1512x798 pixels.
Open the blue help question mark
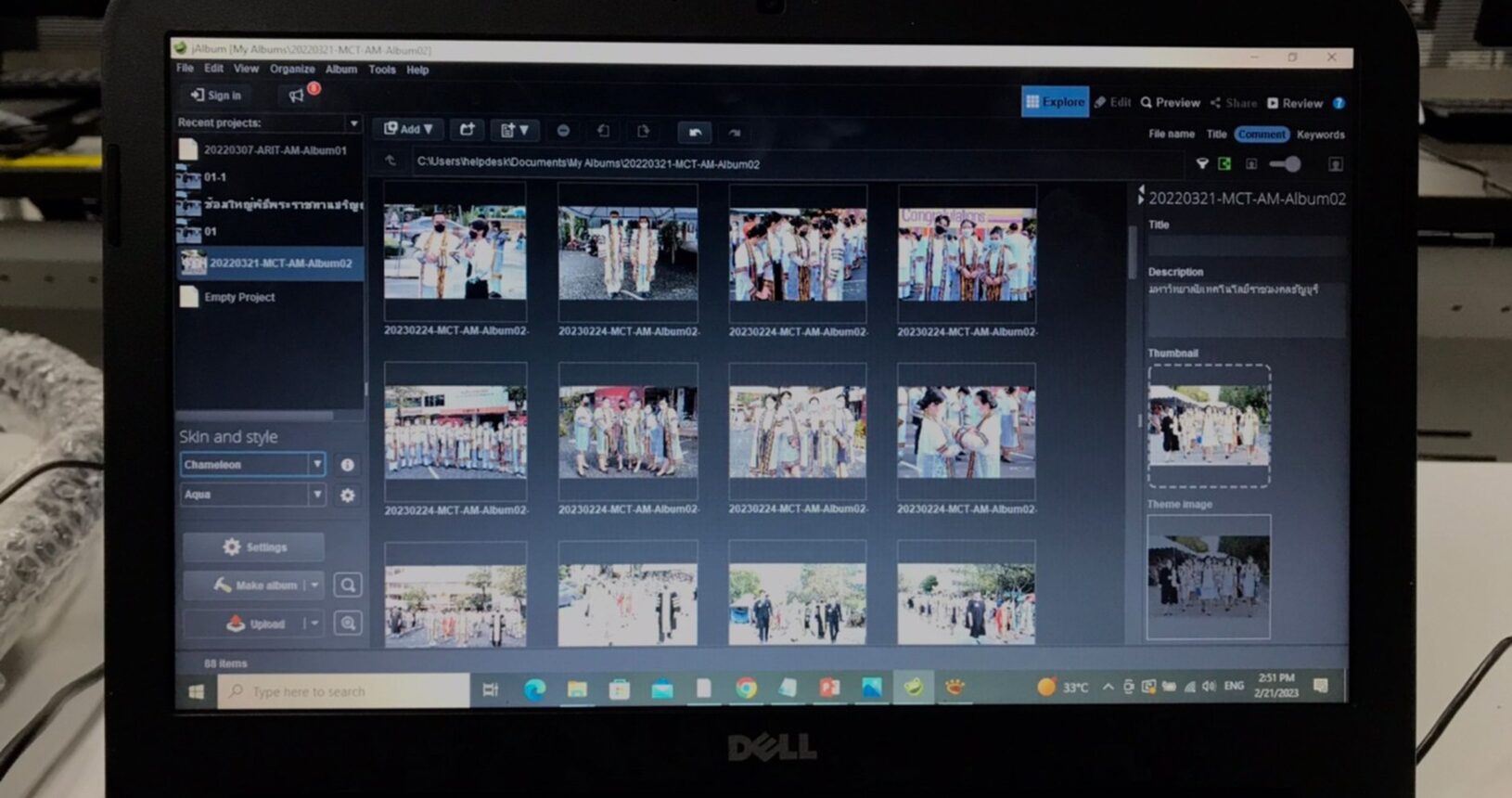(x=1339, y=103)
